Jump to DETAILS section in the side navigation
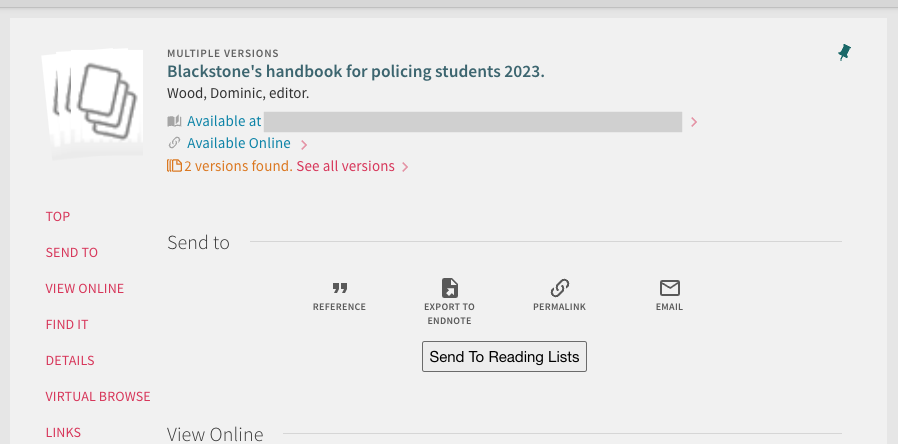 70,361
